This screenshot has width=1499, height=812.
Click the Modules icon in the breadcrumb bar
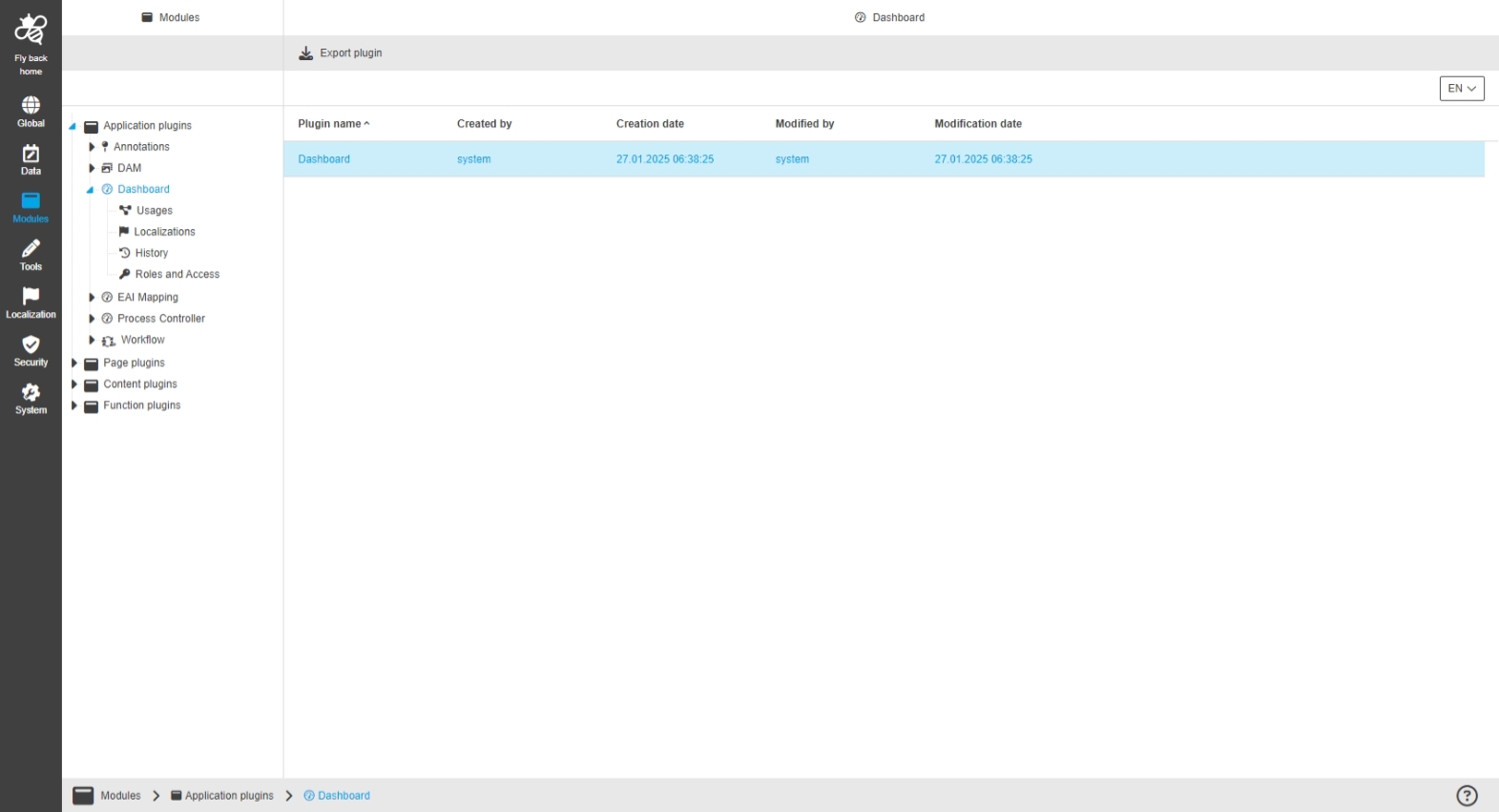point(84,796)
